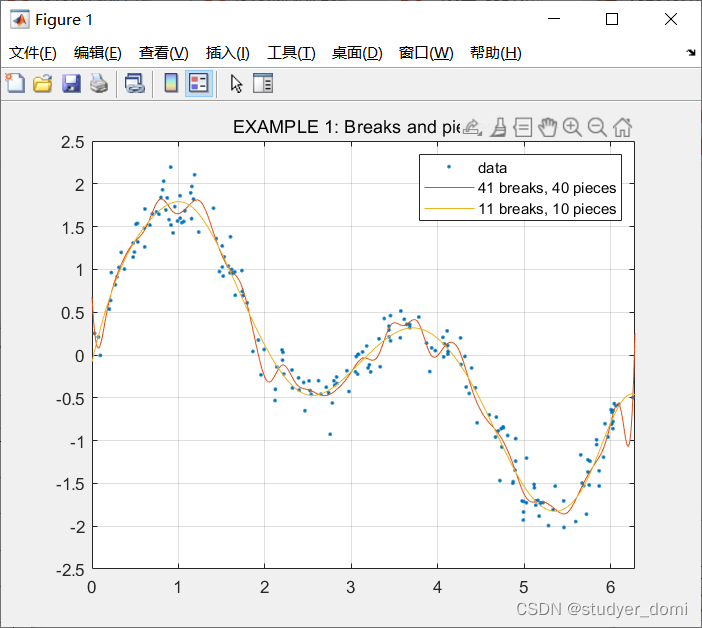Dock the figure with the corner arrow
The image size is (702, 628).
click(x=691, y=52)
